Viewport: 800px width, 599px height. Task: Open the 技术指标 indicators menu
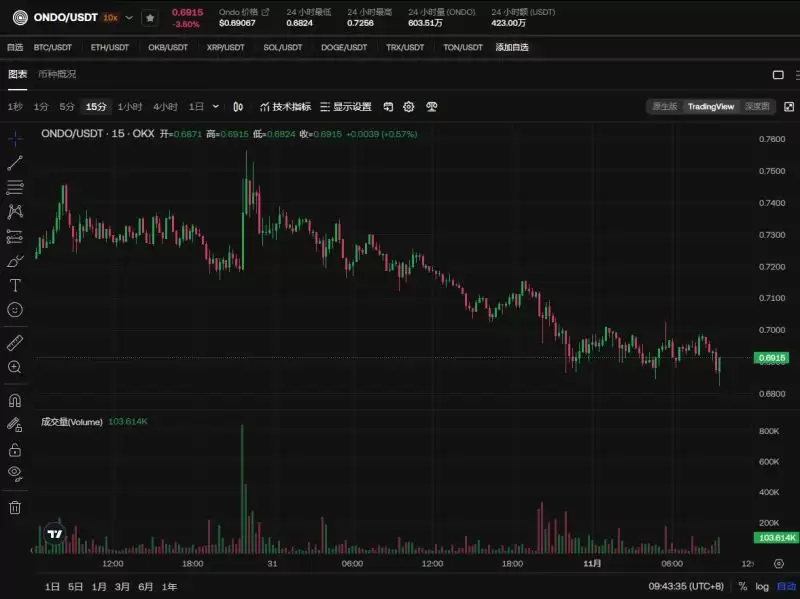click(x=285, y=107)
